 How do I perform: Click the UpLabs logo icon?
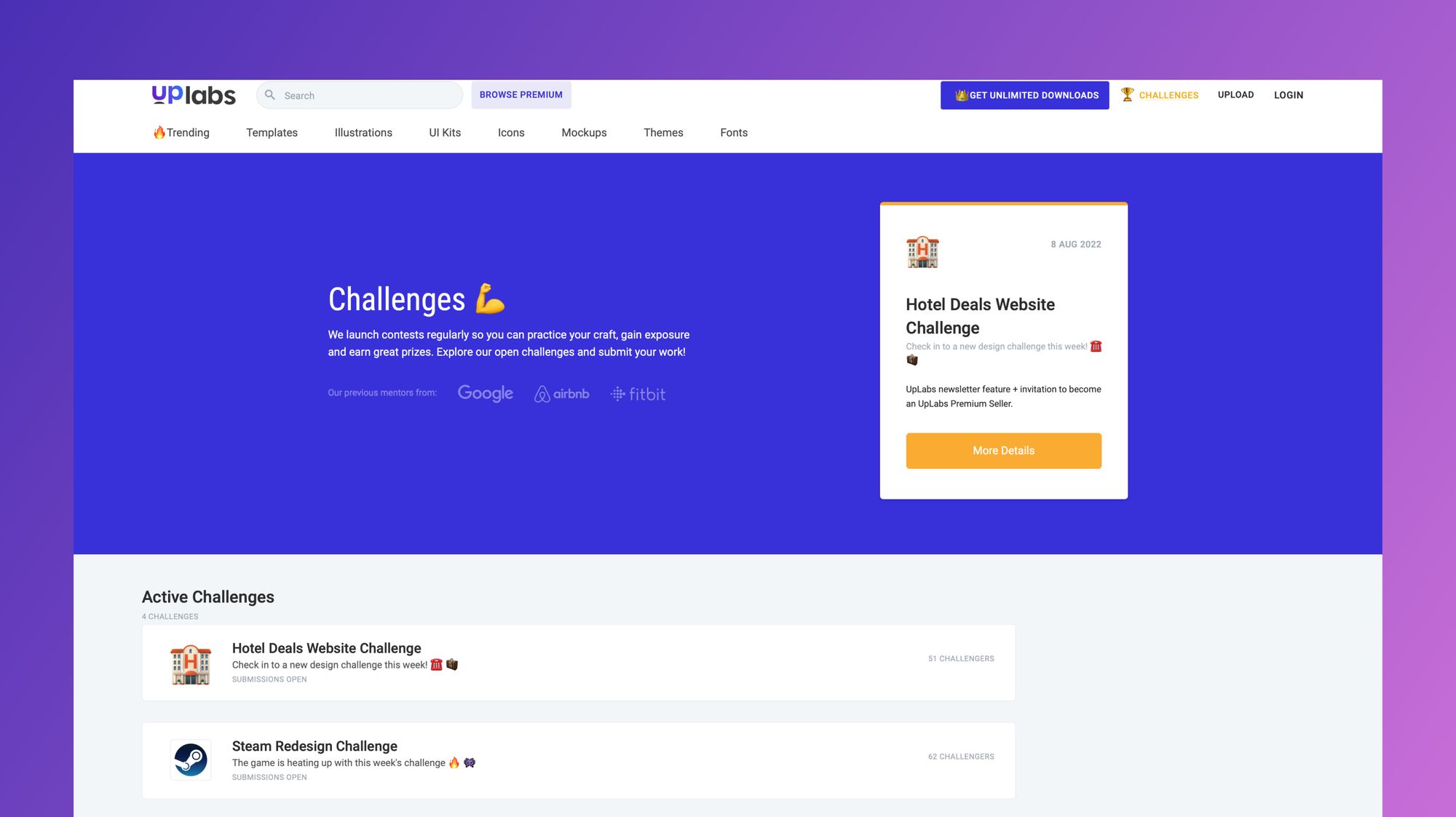(x=192, y=94)
